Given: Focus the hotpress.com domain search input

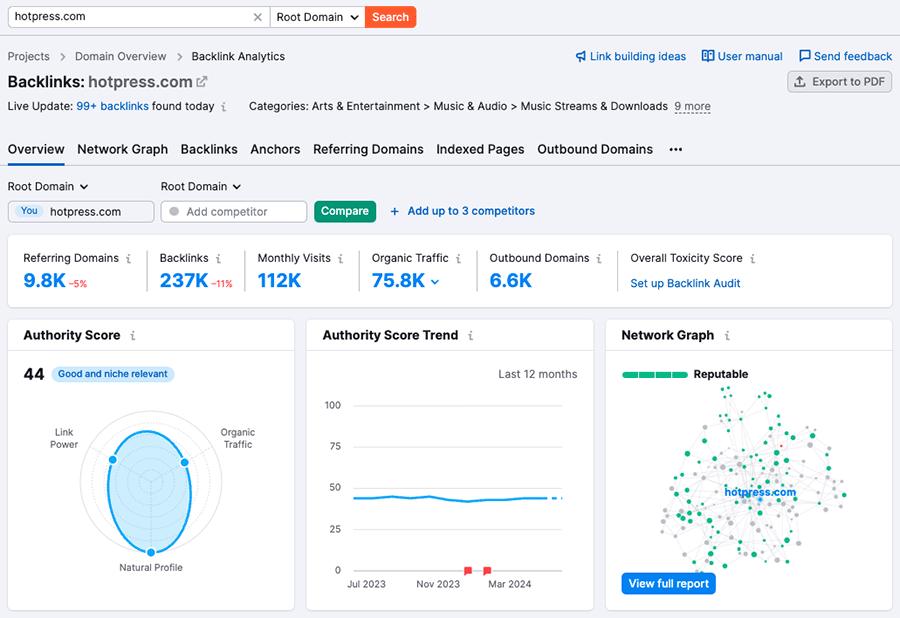Looking at the screenshot, I should click(131, 17).
